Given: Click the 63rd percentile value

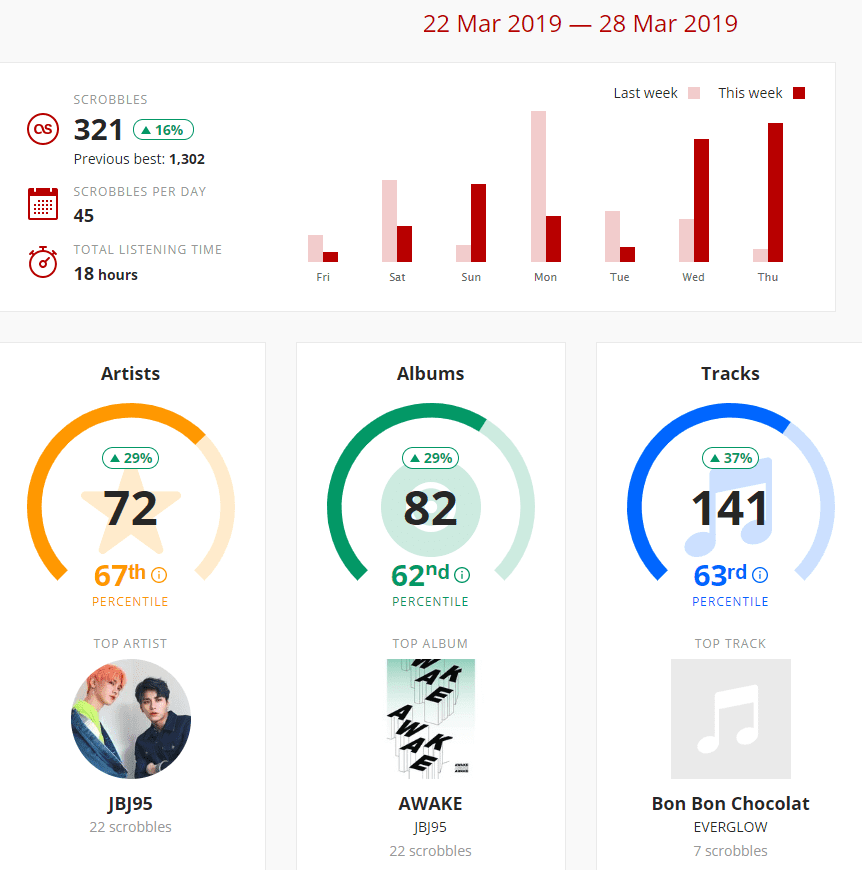Looking at the screenshot, I should 721,575.
